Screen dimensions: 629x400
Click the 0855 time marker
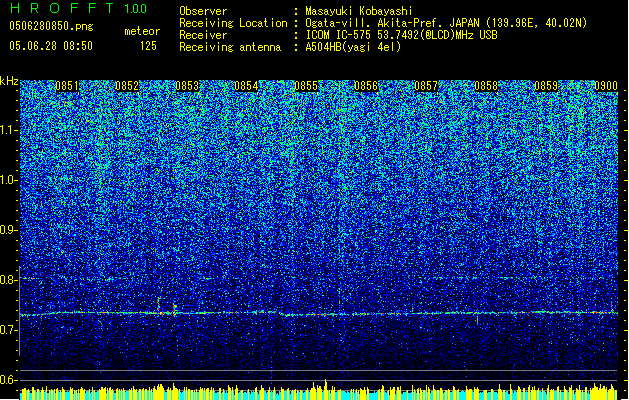(306, 86)
